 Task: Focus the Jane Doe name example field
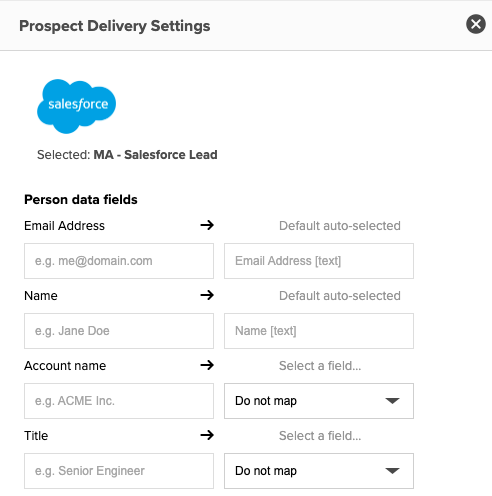(119, 331)
